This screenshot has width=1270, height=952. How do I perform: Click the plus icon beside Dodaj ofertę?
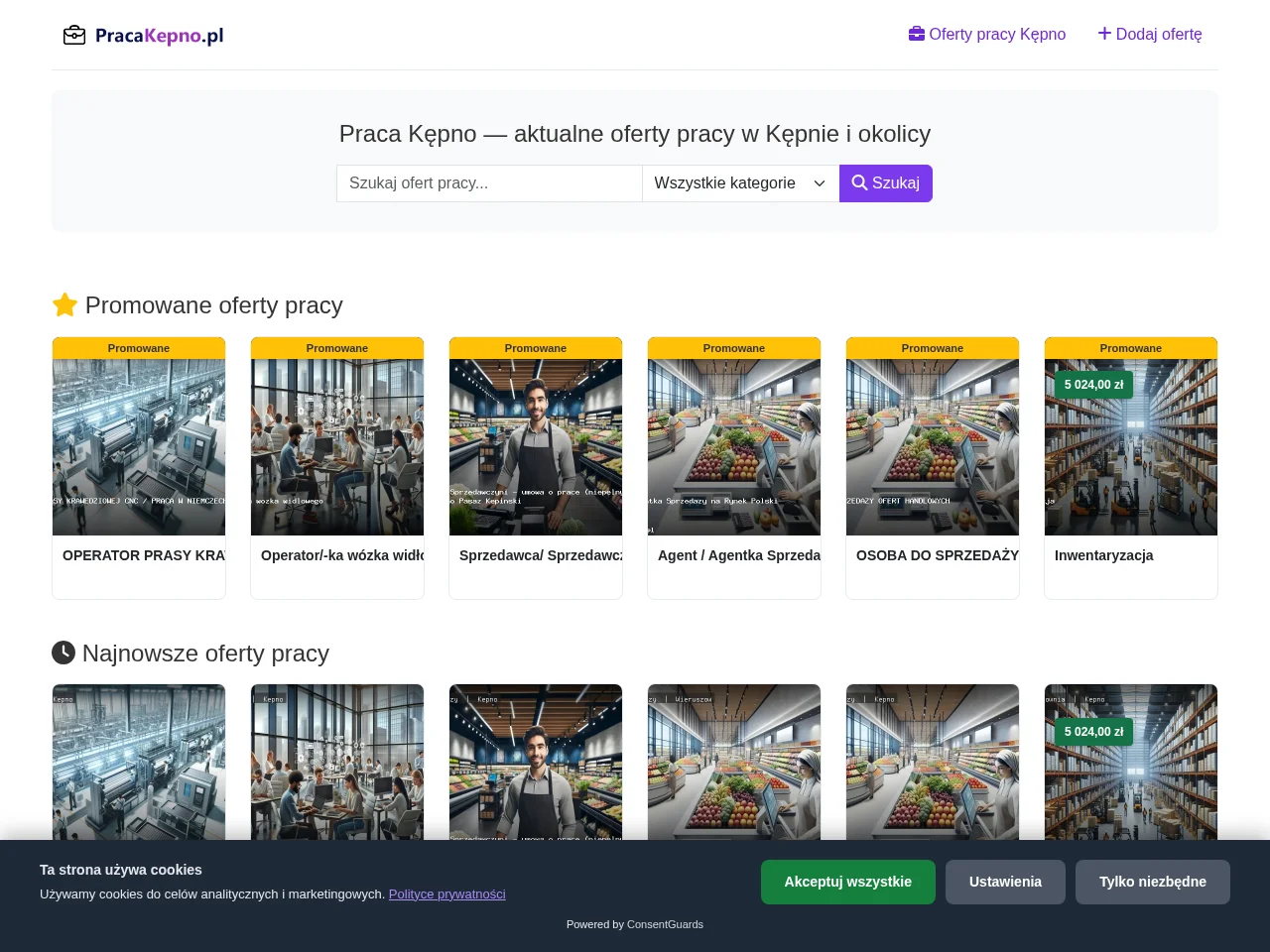coord(1104,34)
